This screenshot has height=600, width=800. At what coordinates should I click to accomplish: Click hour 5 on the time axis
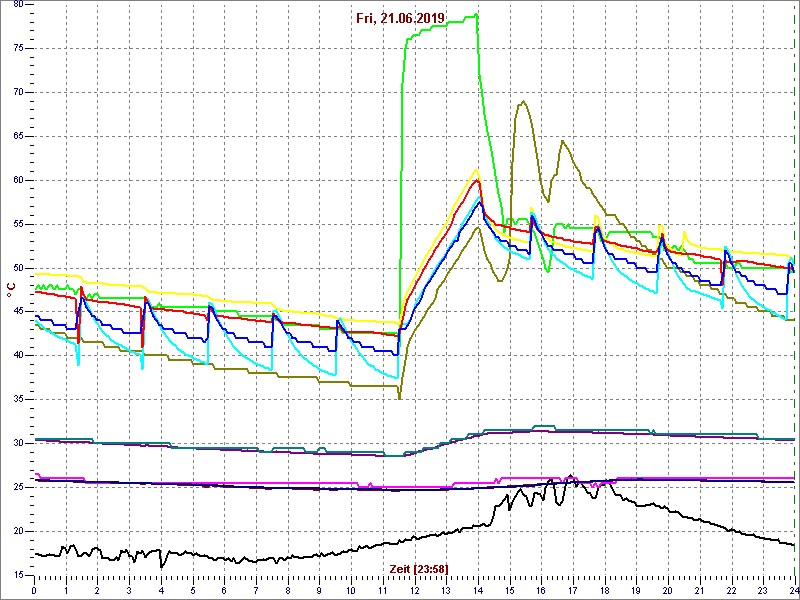[x=193, y=589]
